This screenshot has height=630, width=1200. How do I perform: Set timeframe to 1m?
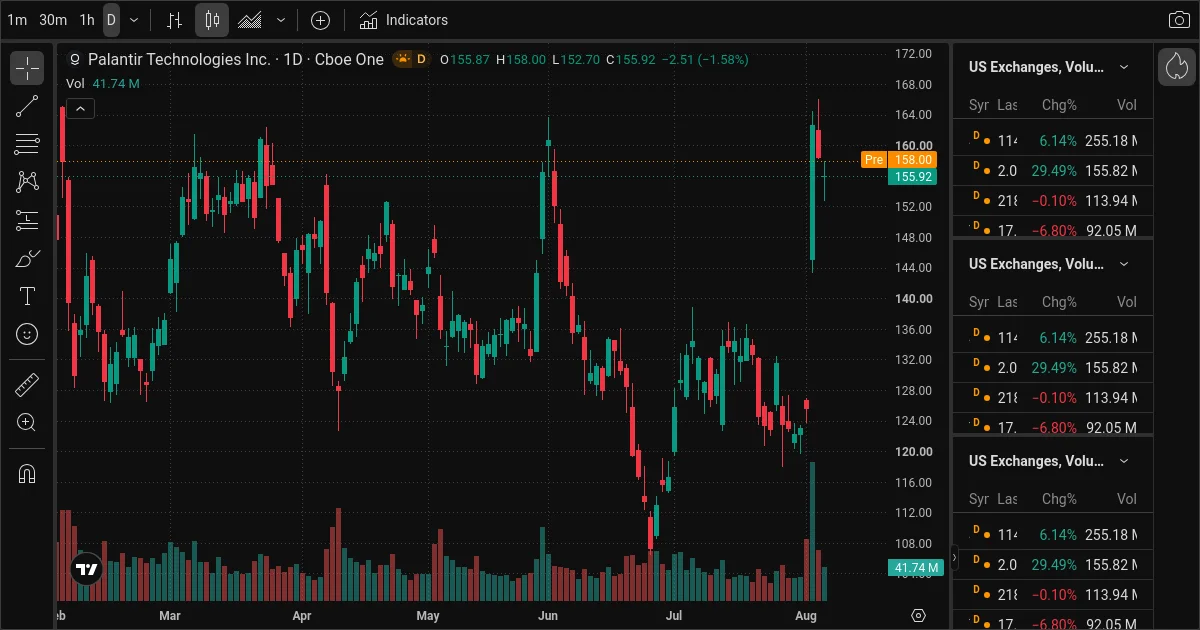pyautogui.click(x=17, y=20)
